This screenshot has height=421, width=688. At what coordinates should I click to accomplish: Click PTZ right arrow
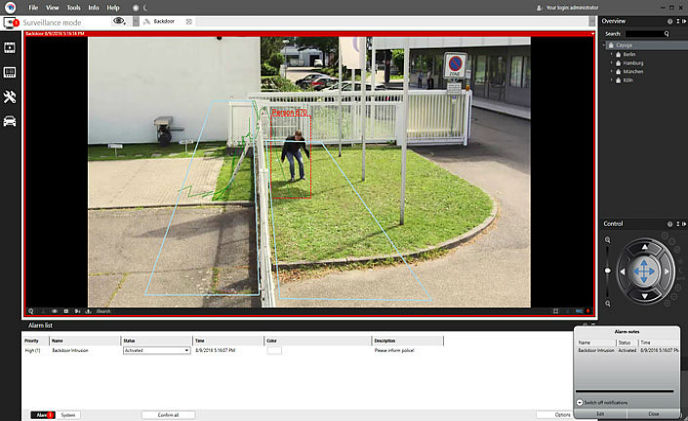[667, 272]
